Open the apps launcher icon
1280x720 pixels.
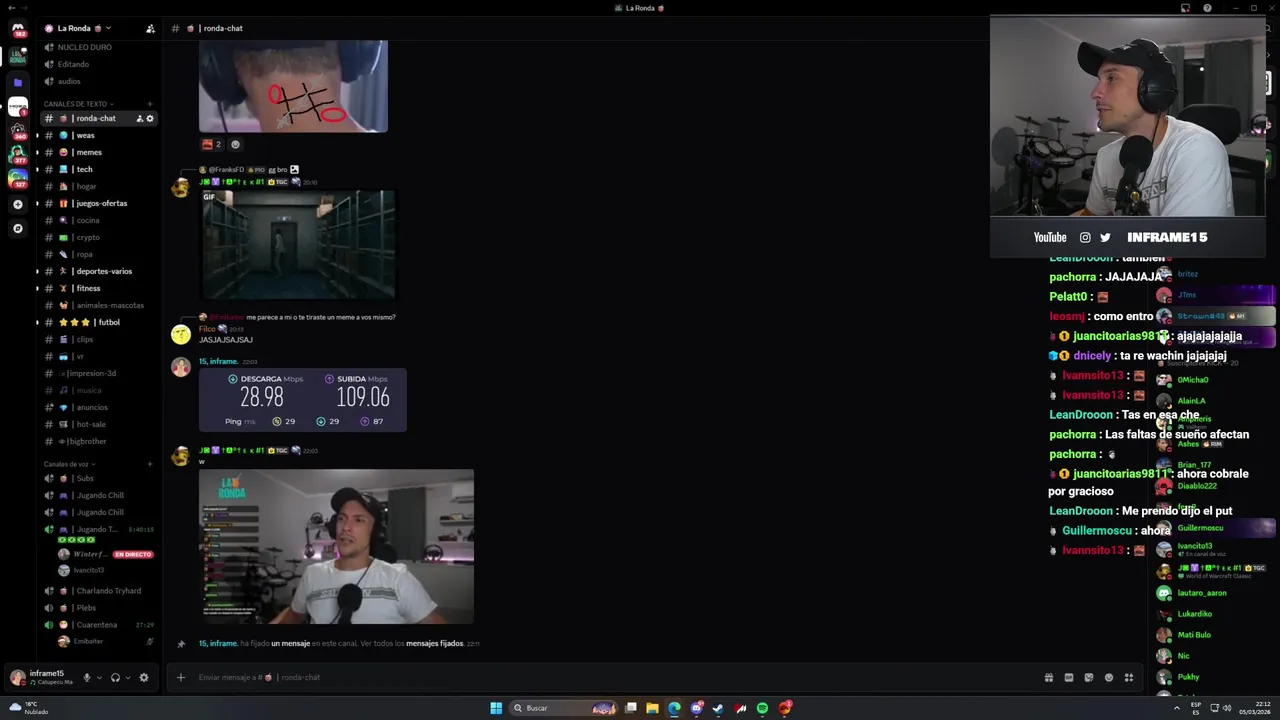(x=1128, y=677)
